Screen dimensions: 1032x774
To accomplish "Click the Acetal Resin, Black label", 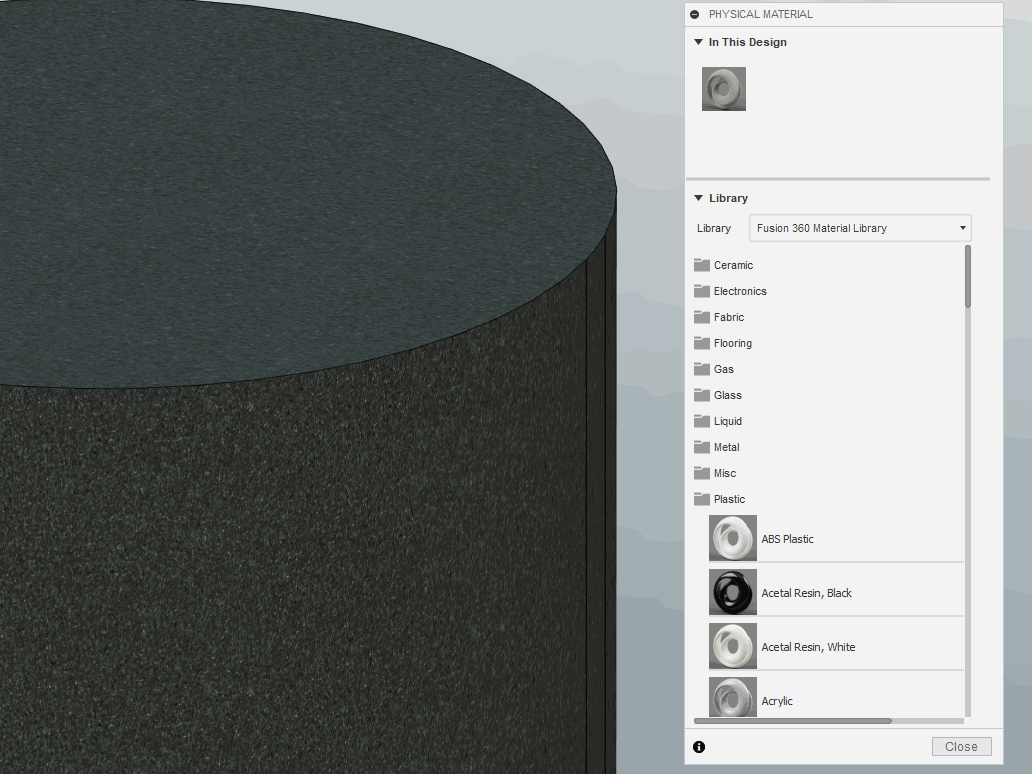I will 806,593.
